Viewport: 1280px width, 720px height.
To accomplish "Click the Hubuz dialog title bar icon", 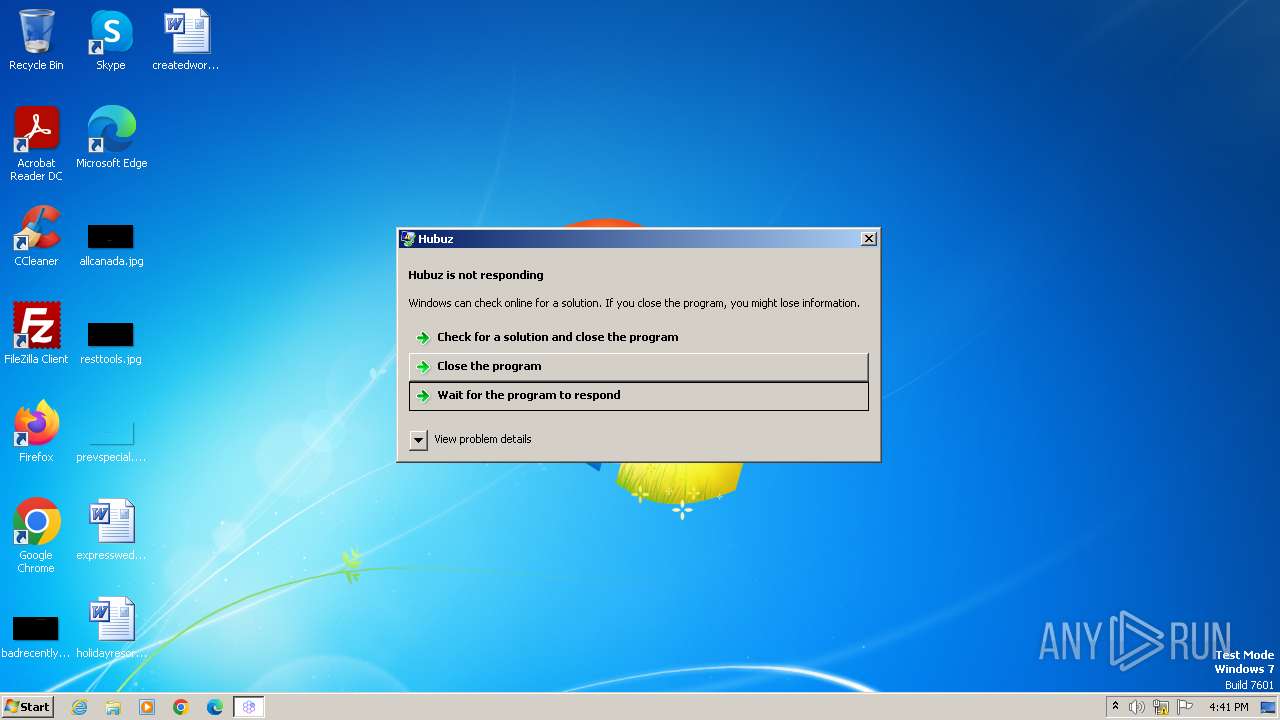I will click(x=408, y=239).
